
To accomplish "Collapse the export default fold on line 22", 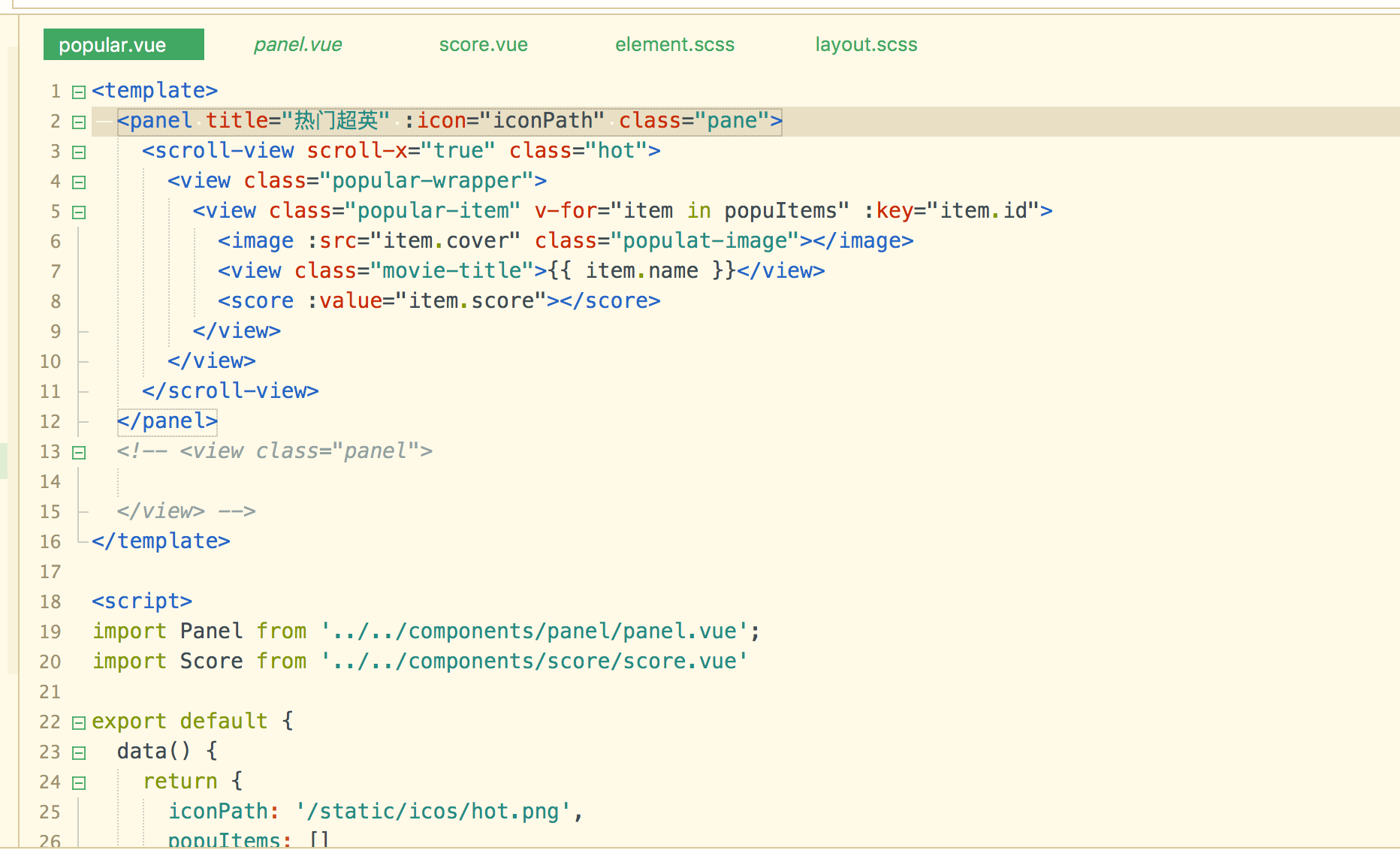I will click(79, 723).
